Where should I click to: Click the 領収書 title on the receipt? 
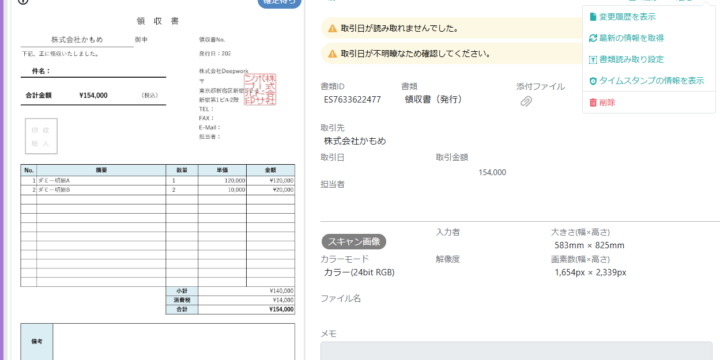point(158,21)
